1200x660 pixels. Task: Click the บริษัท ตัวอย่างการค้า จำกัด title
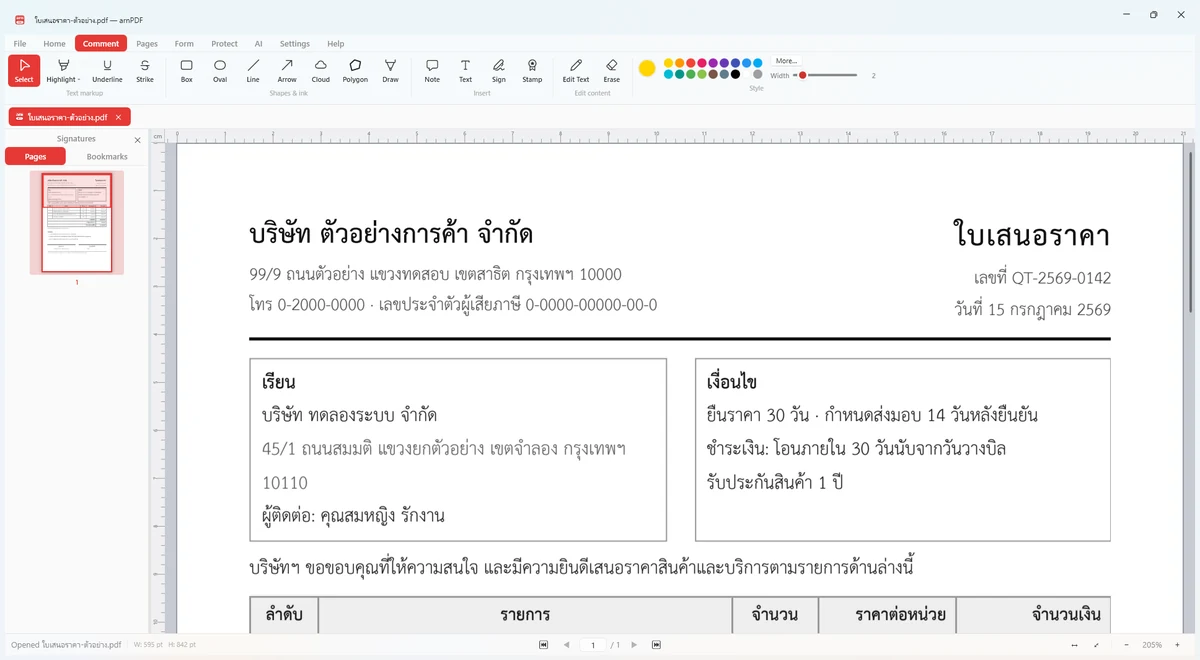pos(391,234)
